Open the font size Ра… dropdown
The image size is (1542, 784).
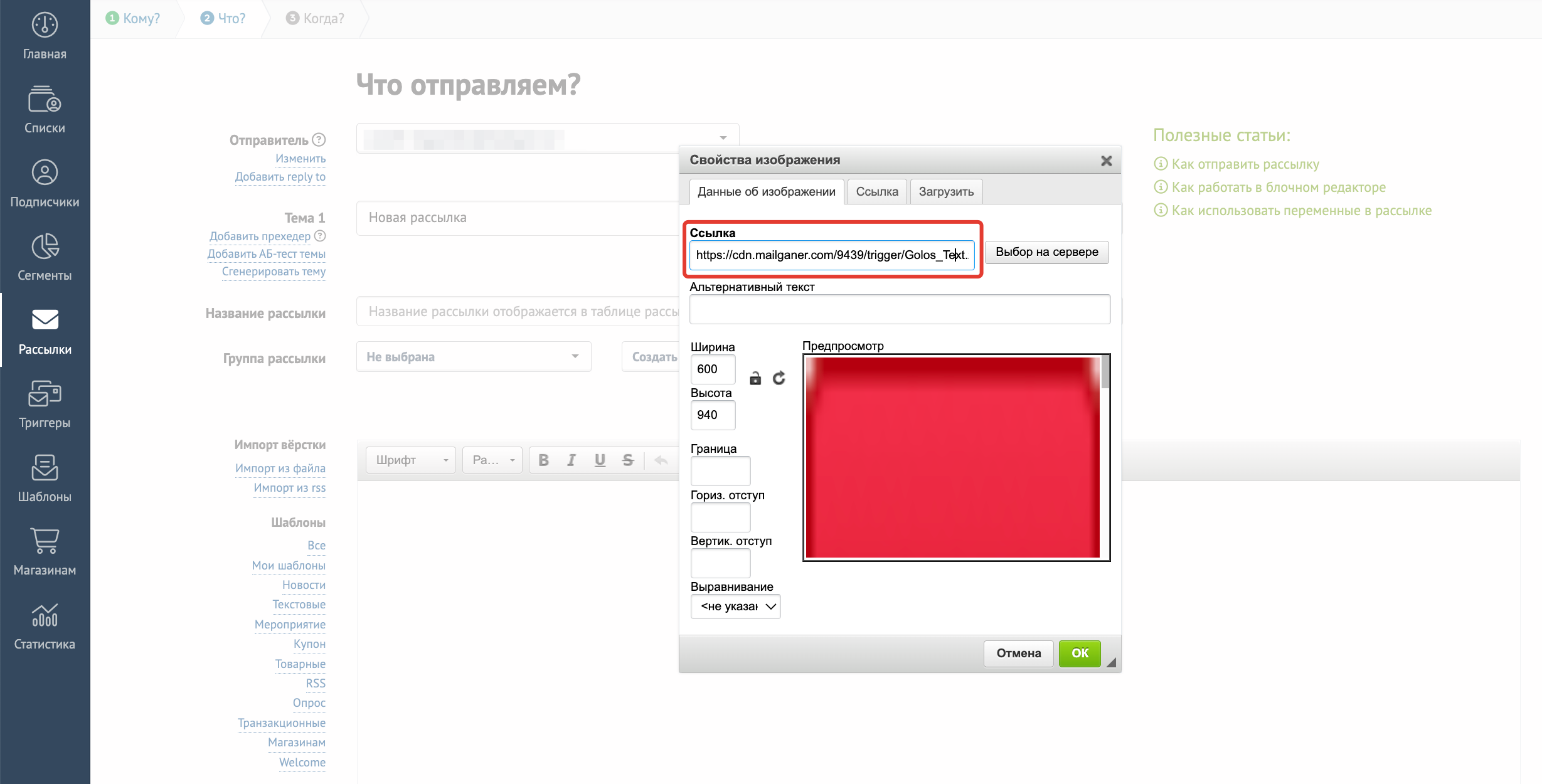click(492, 460)
